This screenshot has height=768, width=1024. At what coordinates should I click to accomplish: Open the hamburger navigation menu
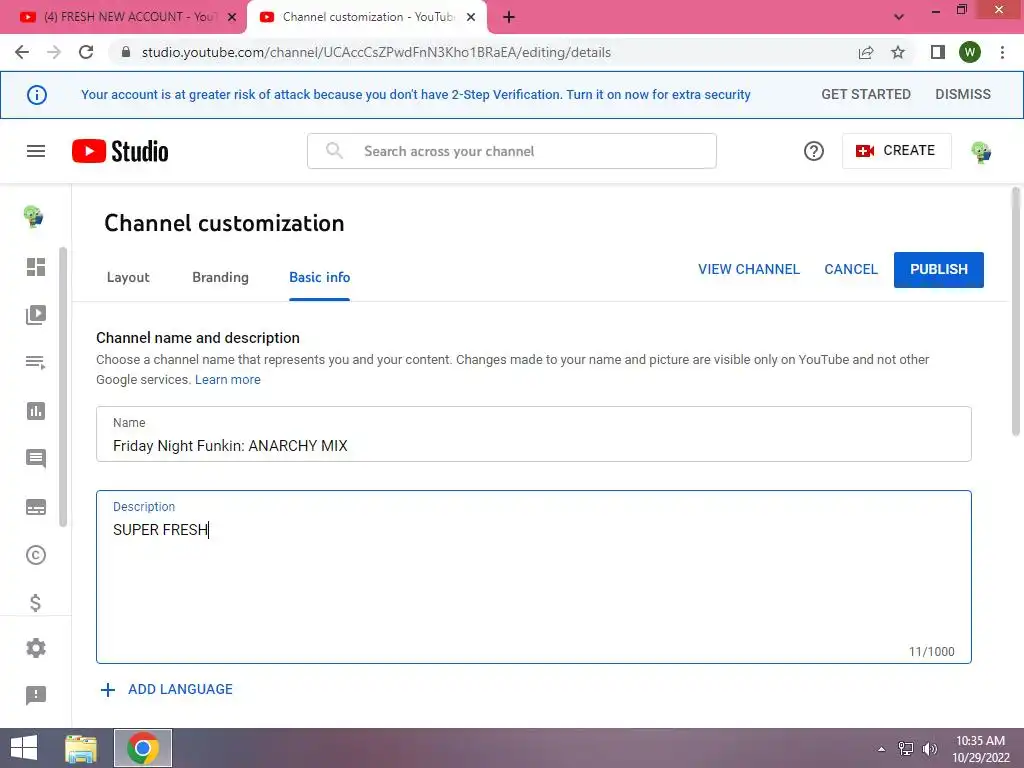point(36,151)
